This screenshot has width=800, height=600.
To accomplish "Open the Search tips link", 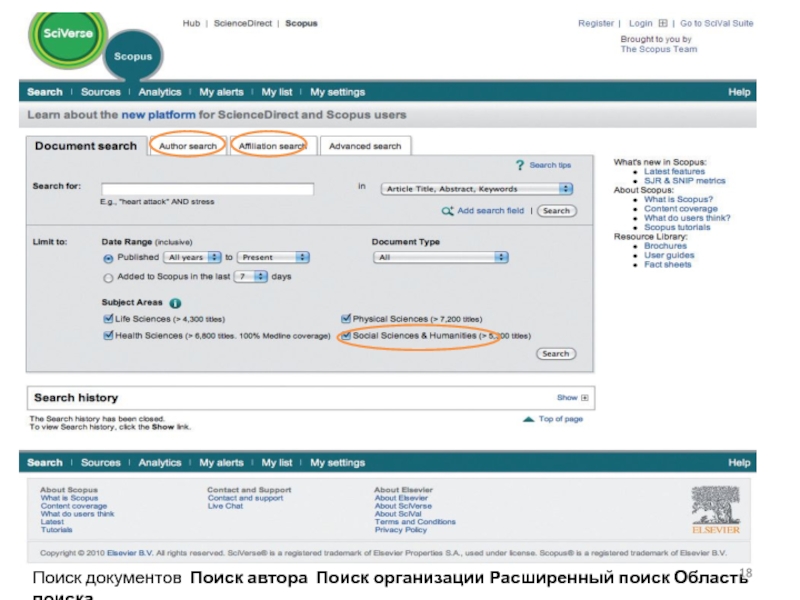I will [x=550, y=165].
